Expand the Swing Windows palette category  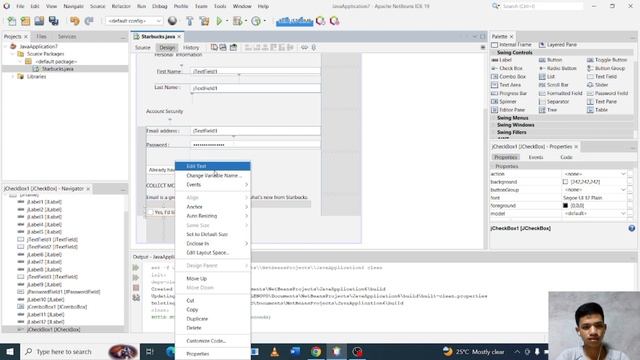click(515, 125)
